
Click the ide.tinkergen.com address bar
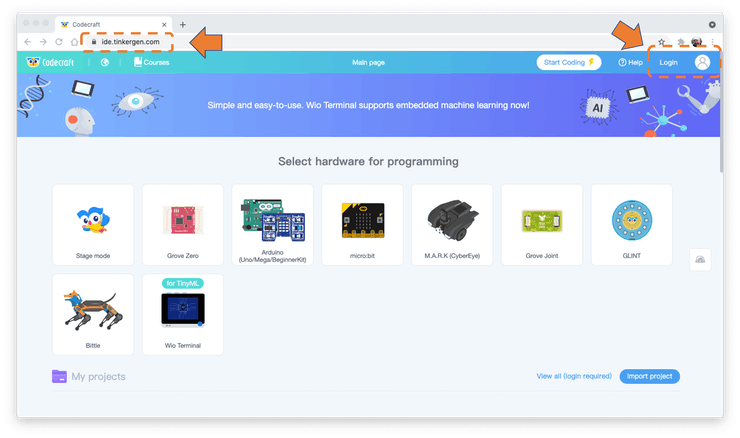[x=130, y=42]
